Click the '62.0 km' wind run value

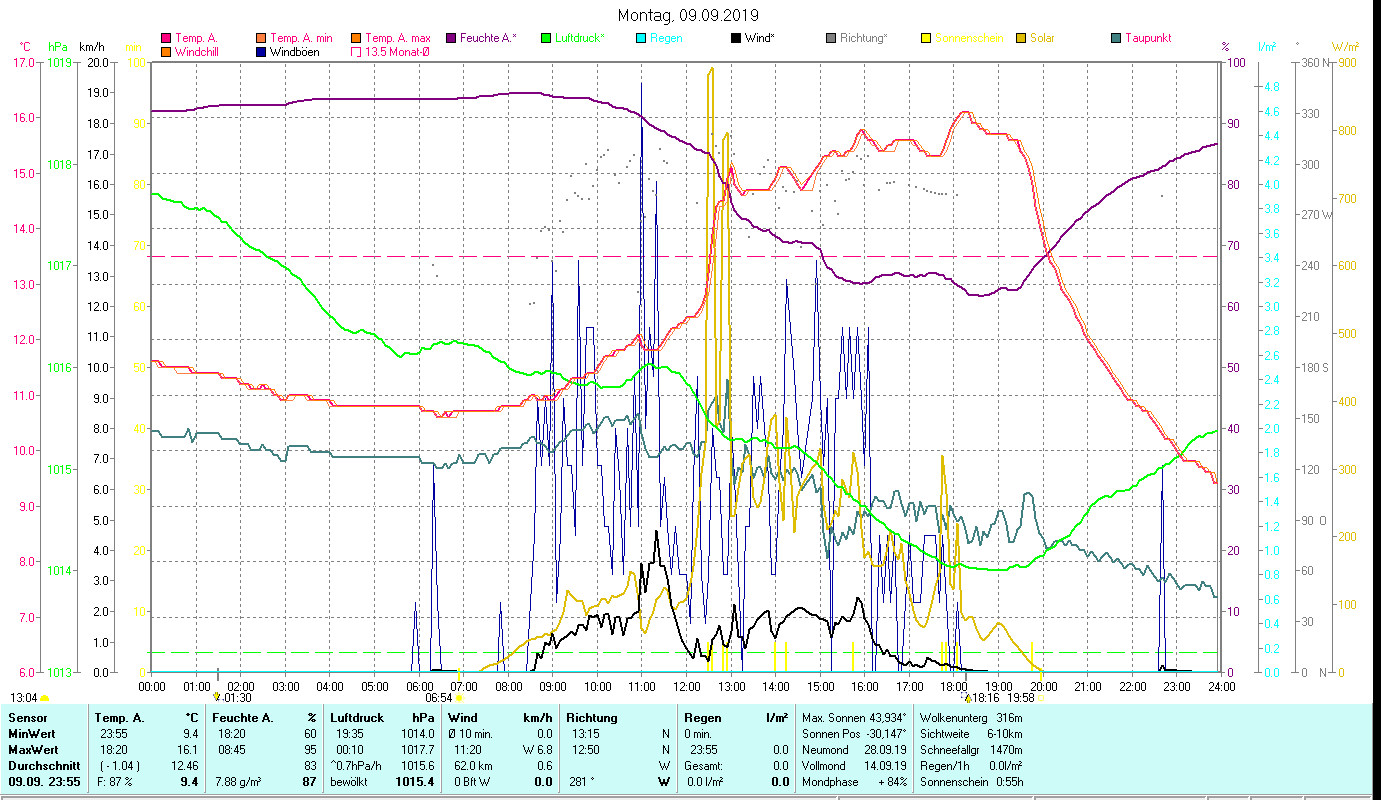click(x=474, y=765)
